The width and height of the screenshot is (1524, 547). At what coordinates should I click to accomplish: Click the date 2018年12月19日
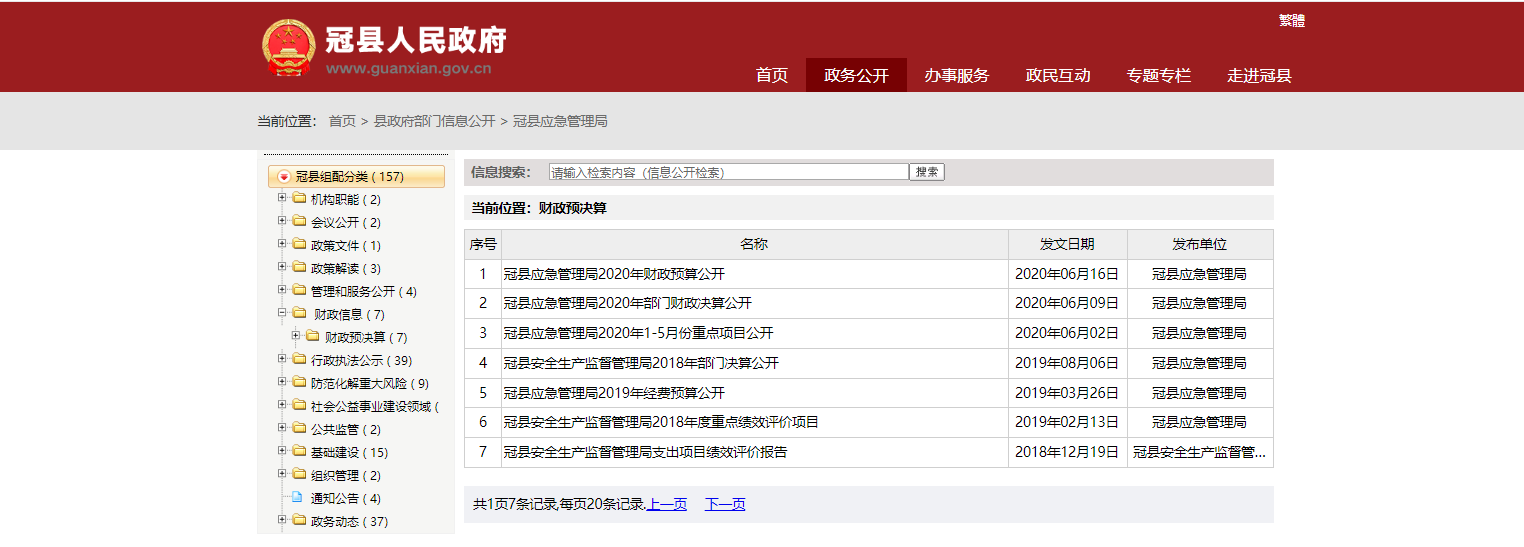[1067, 452]
